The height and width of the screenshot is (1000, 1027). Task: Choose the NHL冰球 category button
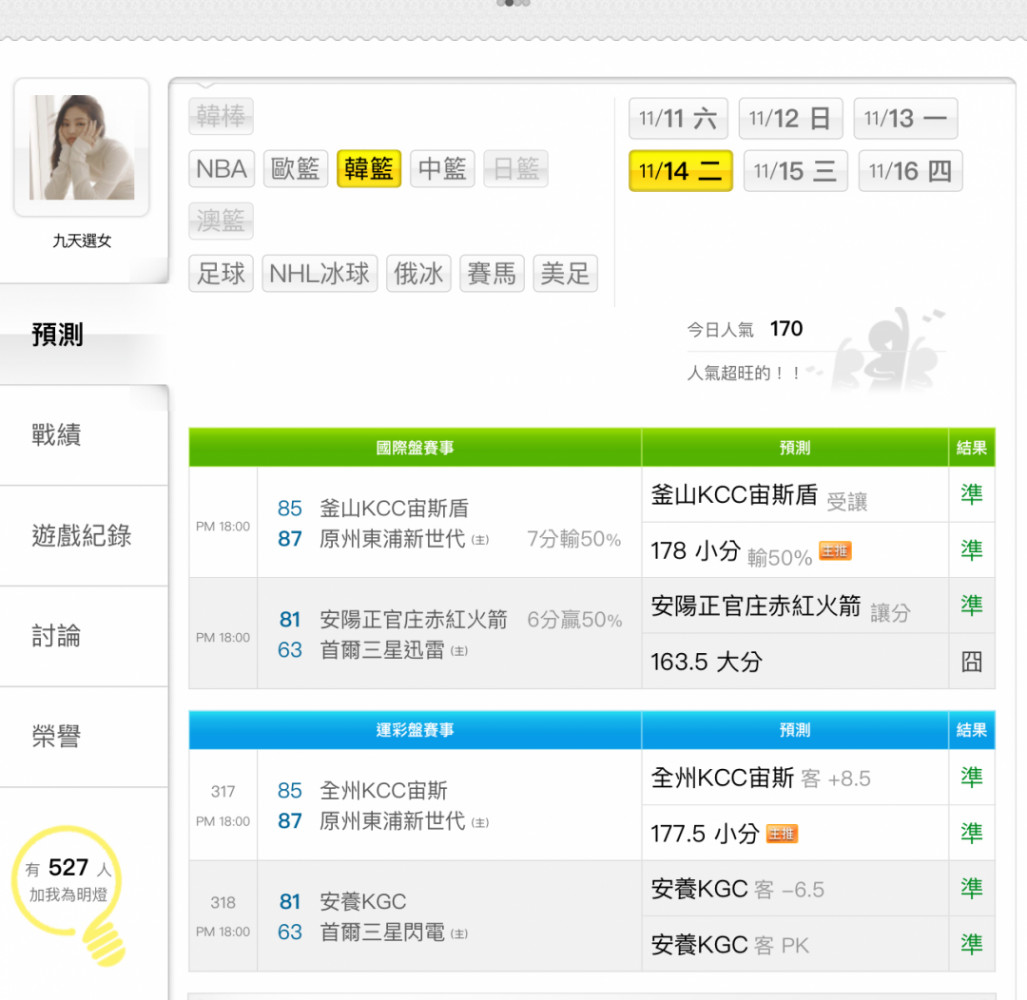click(319, 274)
